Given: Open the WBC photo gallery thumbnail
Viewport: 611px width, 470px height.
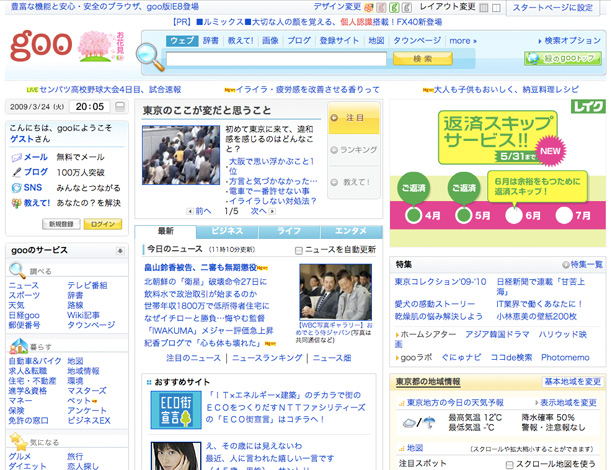Looking at the screenshot, I should pos(335,292).
